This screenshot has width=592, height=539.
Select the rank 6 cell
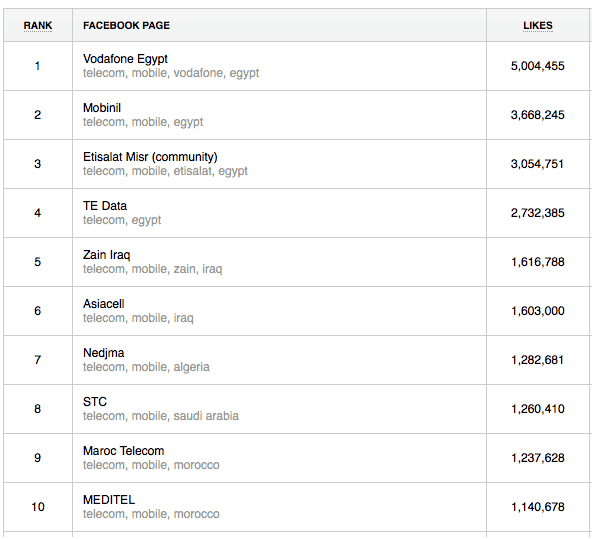(38, 311)
